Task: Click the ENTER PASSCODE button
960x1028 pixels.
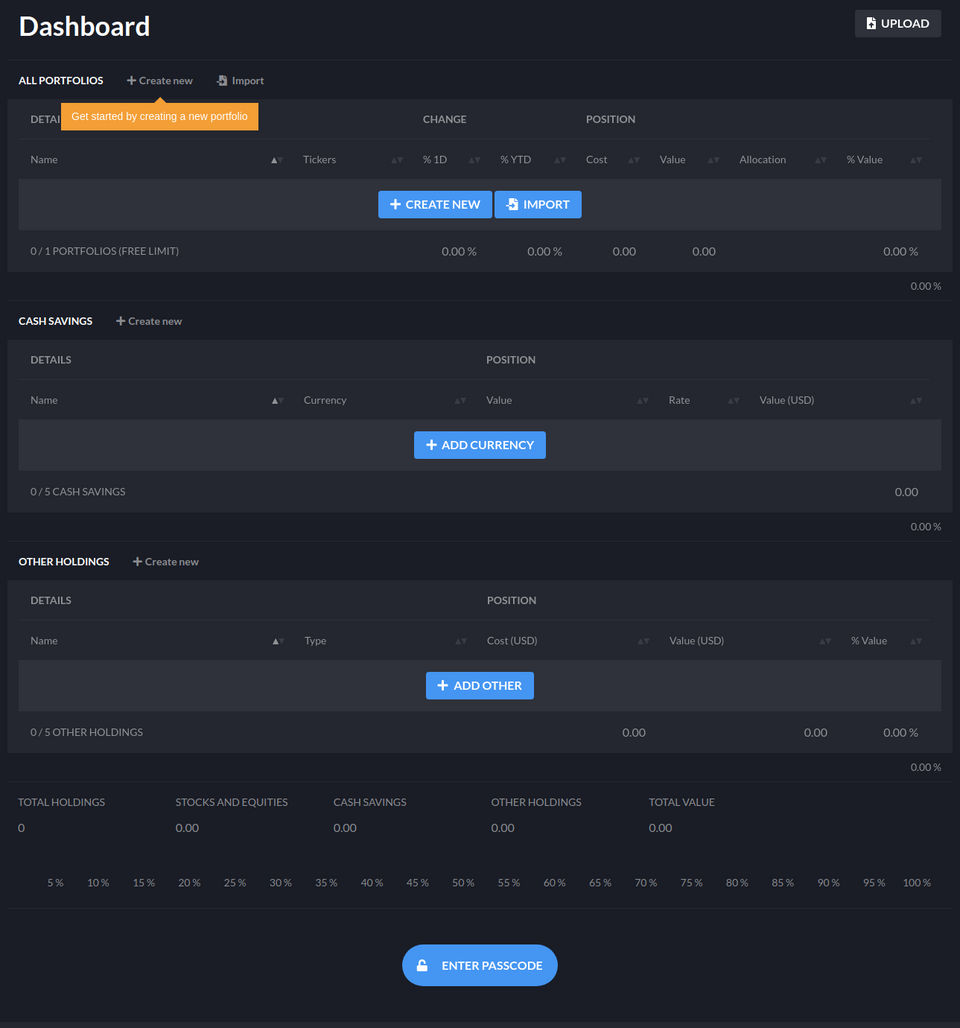Action: [479, 965]
